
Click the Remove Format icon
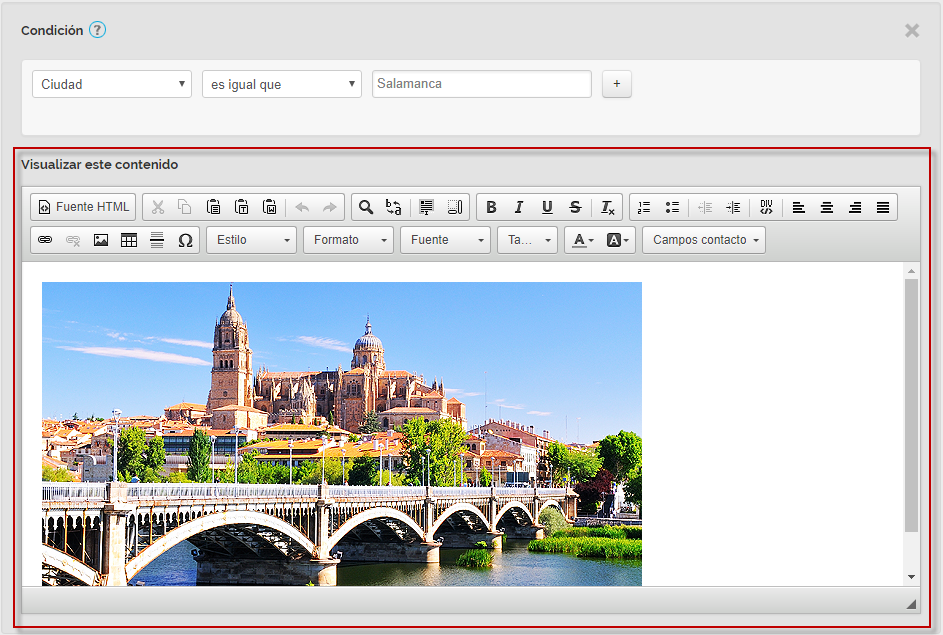[x=607, y=207]
